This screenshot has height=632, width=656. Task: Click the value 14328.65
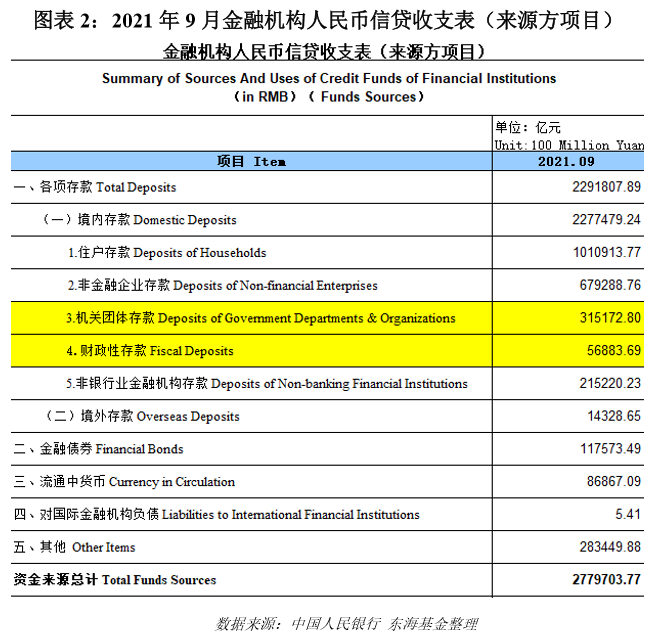click(614, 416)
